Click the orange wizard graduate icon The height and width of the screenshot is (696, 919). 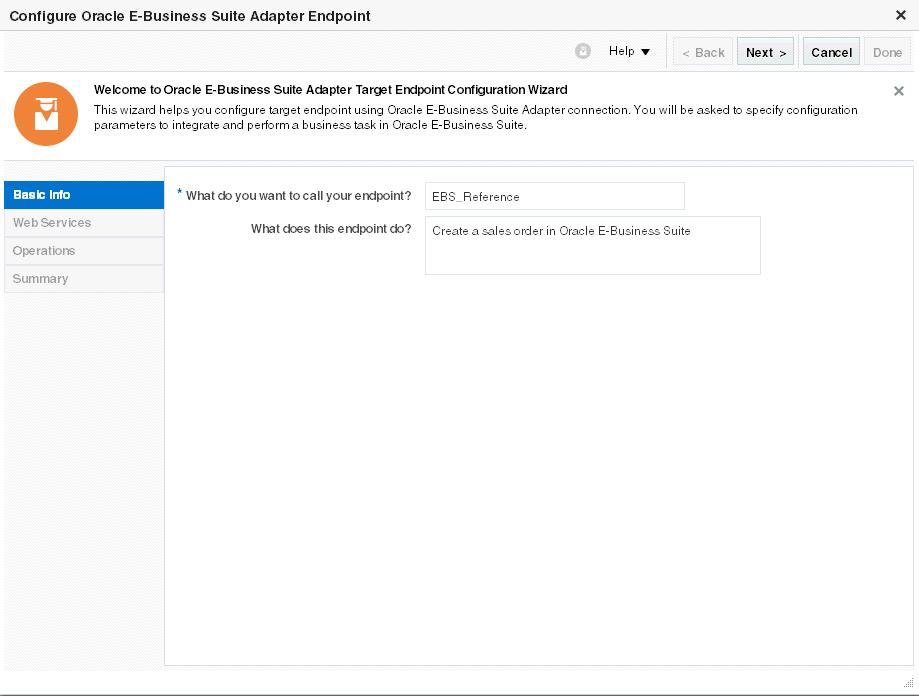coord(46,114)
